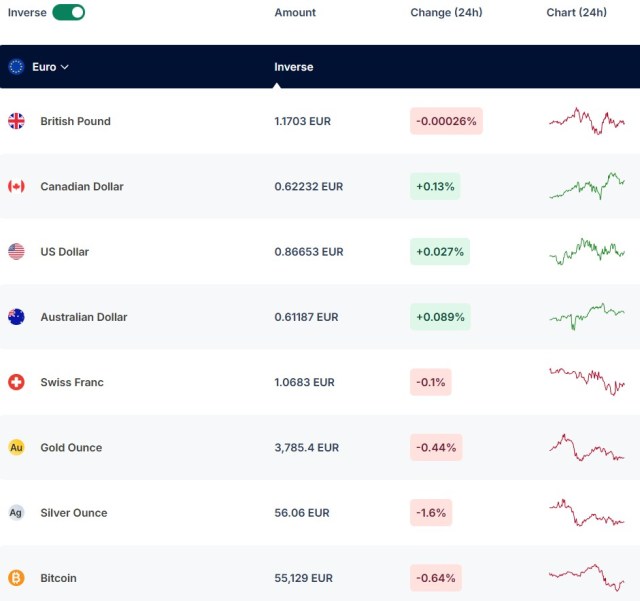Expand the Euro currency dropdown chevron
640x601 pixels.
(x=64, y=67)
